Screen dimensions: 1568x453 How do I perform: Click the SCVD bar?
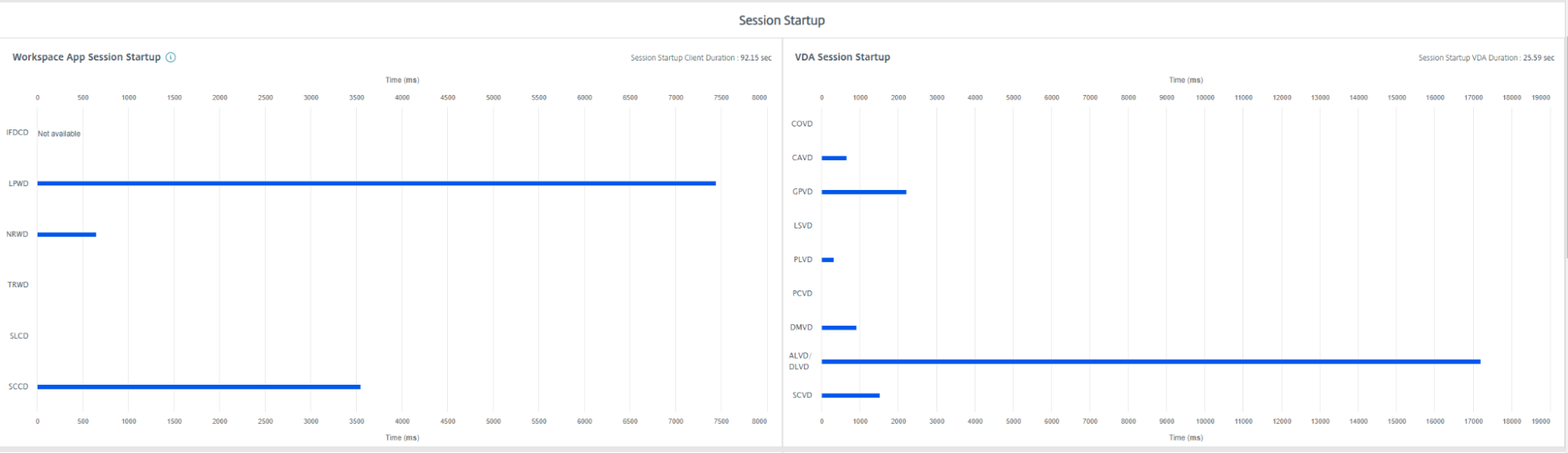[850, 396]
